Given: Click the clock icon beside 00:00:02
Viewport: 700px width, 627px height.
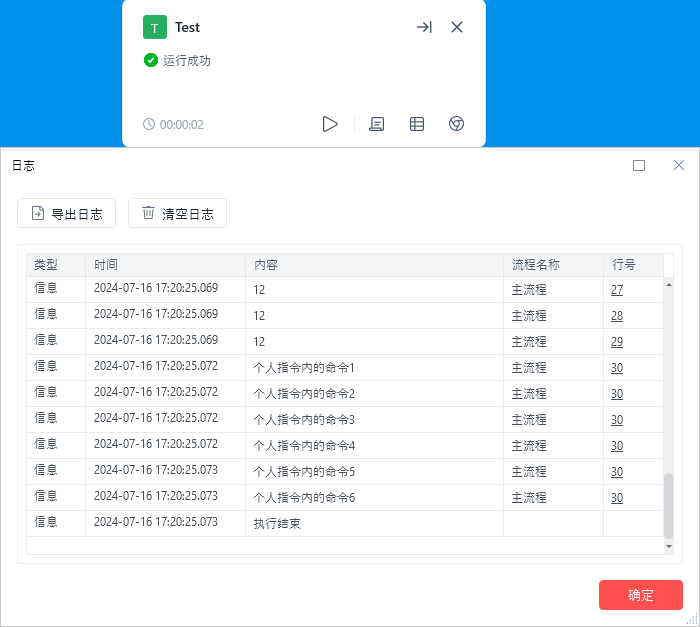Looking at the screenshot, I should 149,124.
